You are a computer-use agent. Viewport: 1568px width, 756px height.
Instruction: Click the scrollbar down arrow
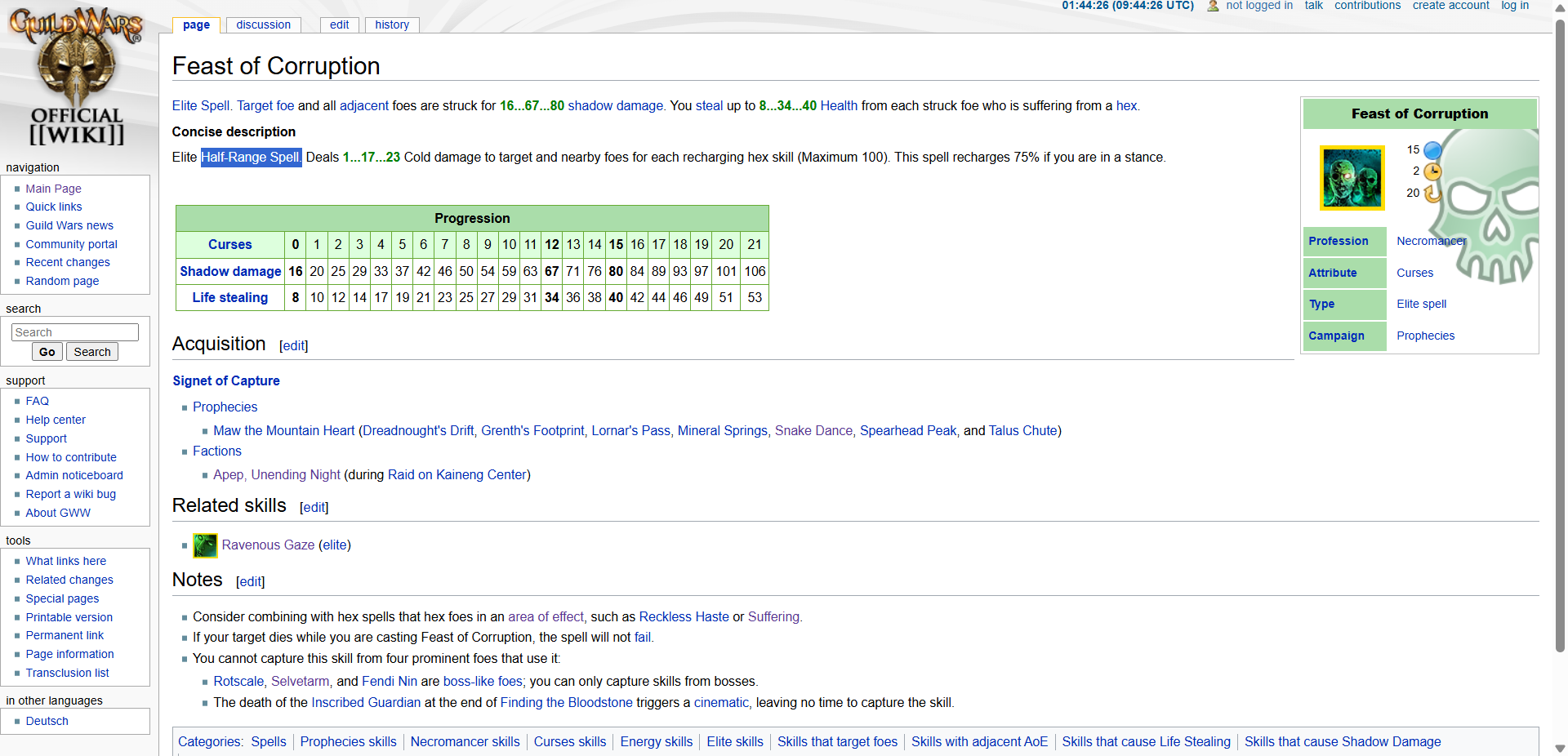[1560, 748]
